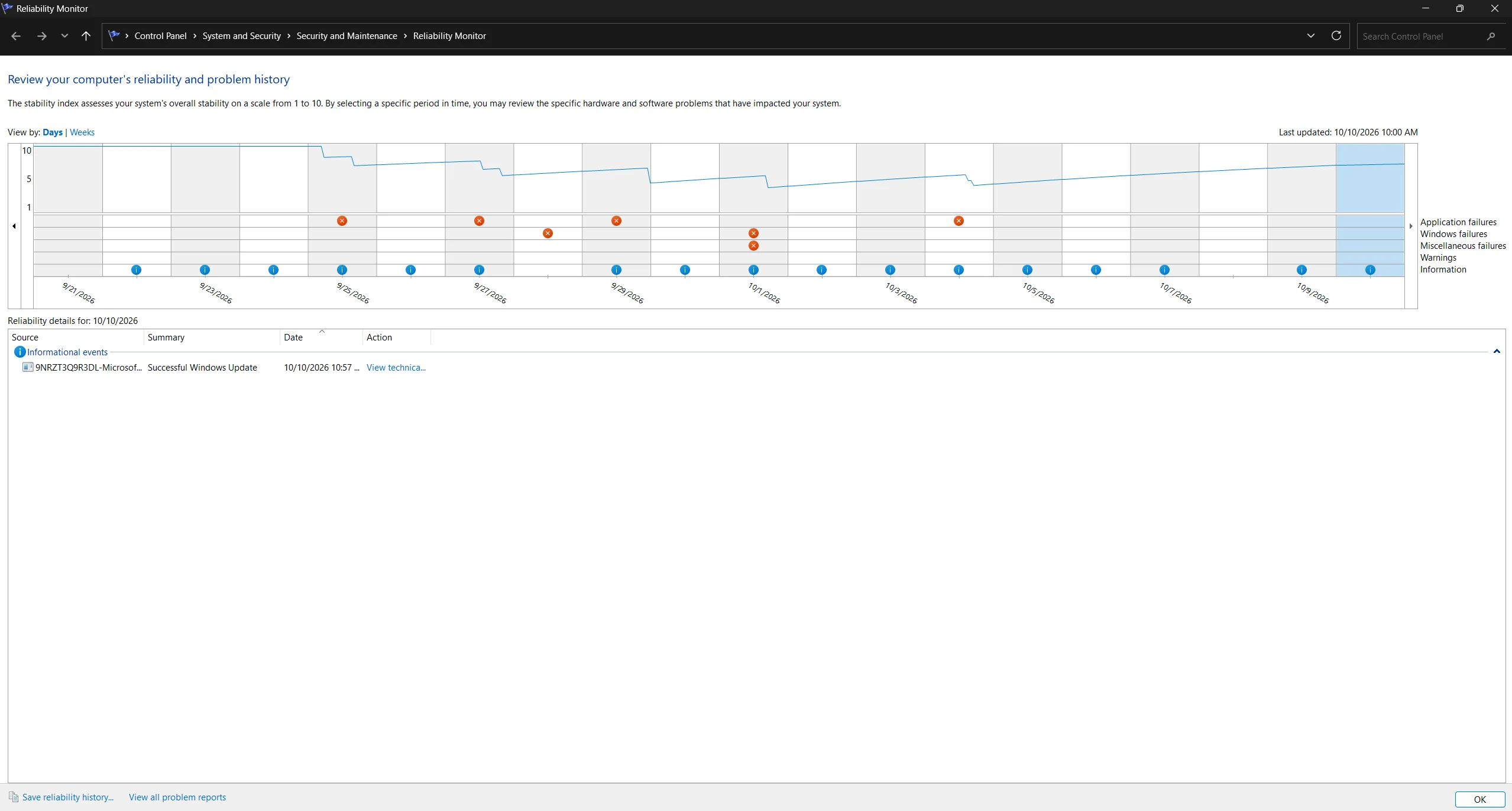Sort by the Summary column header
Image resolution: width=1512 pixels, height=811 pixels.
click(x=212, y=338)
